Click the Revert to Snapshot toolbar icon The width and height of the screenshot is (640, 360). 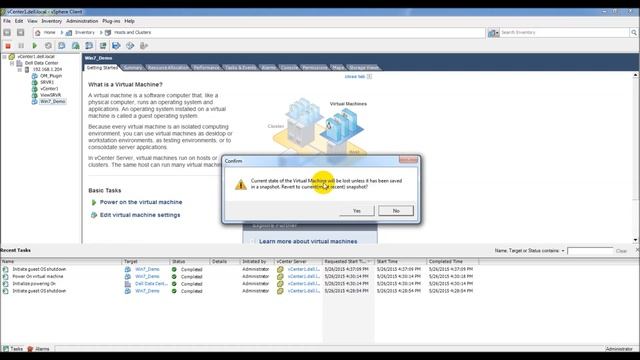click(76, 46)
